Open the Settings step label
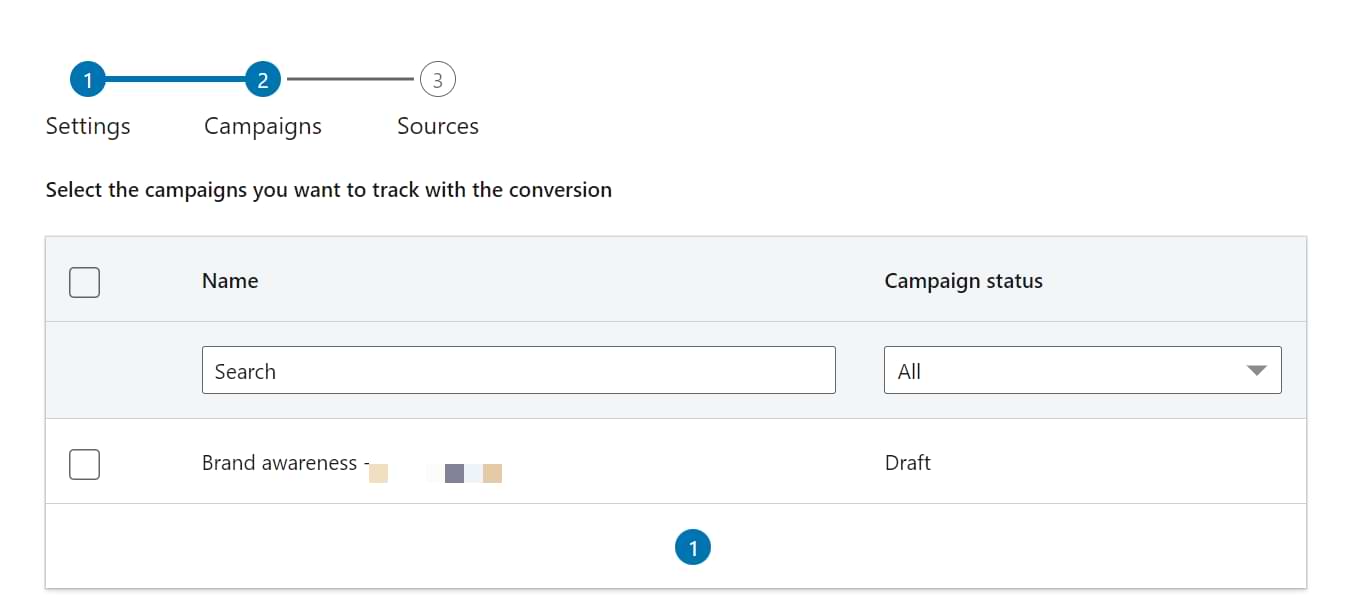This screenshot has height=614, width=1350. pyautogui.click(x=88, y=126)
